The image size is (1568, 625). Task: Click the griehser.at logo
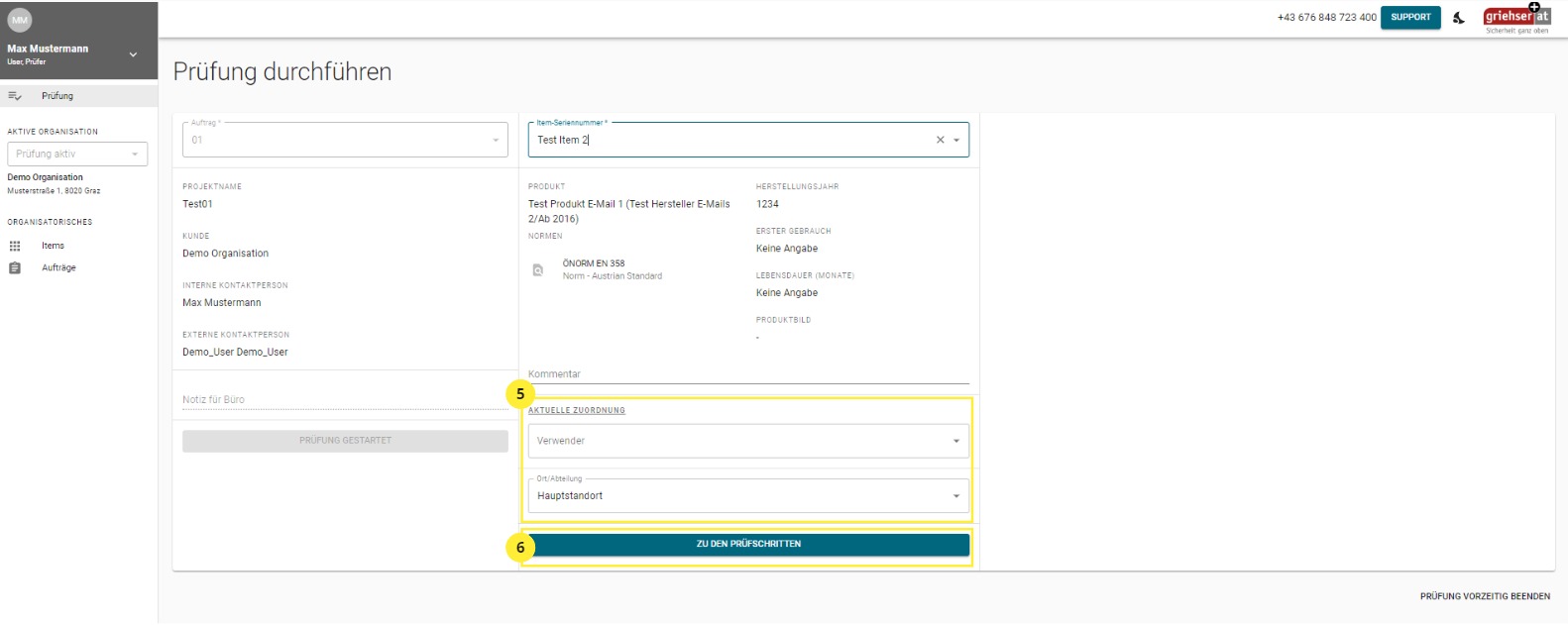1515,18
